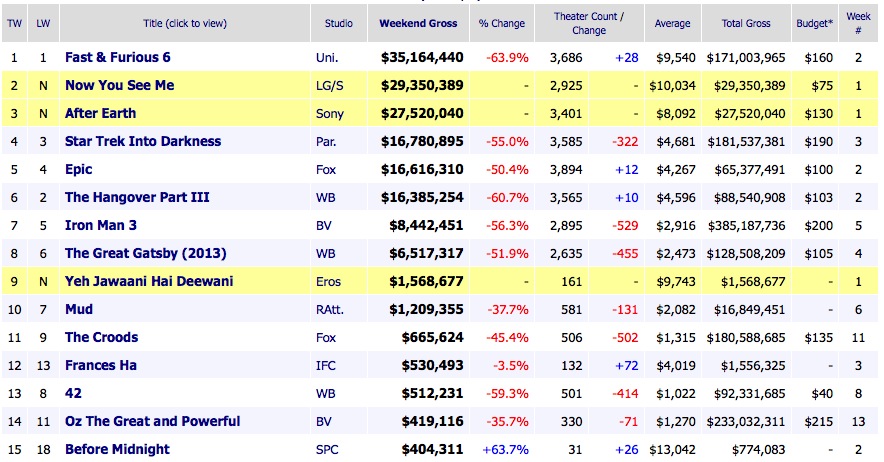
Task: Open the Fast & Furious 6 title link
Action: (x=117, y=58)
